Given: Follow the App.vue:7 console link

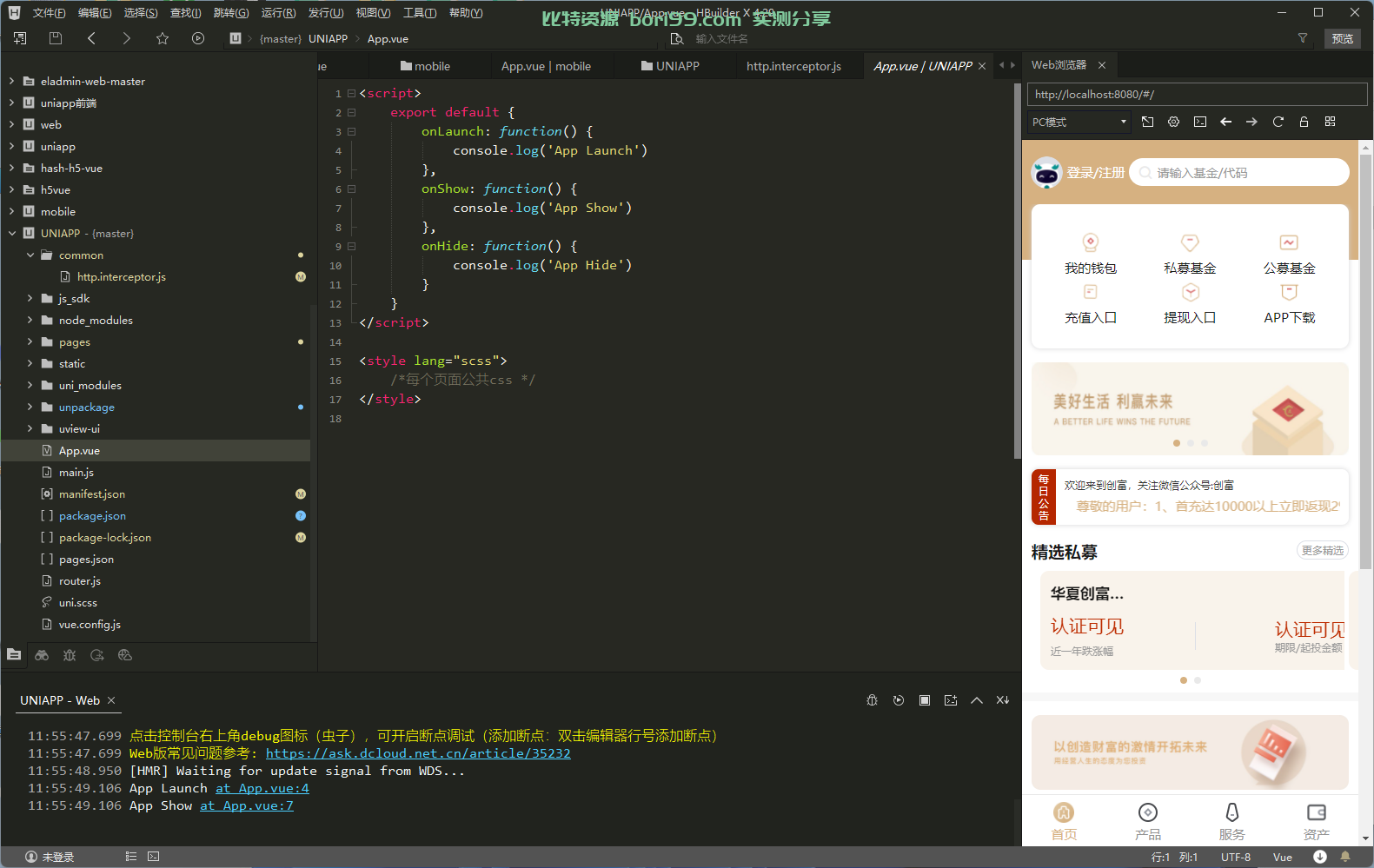Looking at the screenshot, I should point(247,805).
